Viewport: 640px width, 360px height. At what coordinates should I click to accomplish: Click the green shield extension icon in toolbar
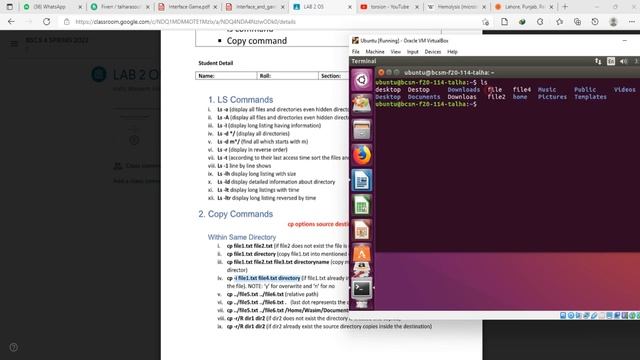(x=522, y=22)
